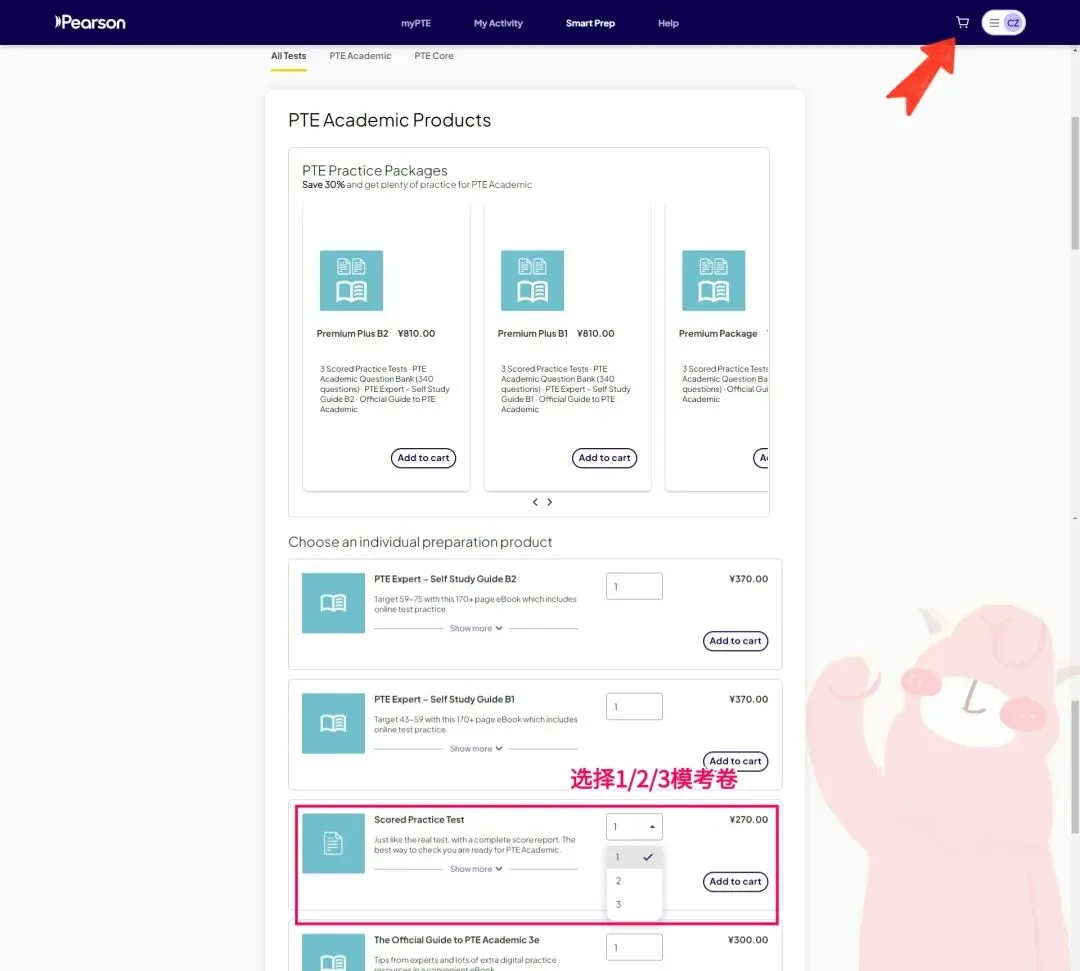This screenshot has height=971, width=1080.
Task: Collapse the Scored Practice Test quantity dropdown
Action: tap(634, 826)
